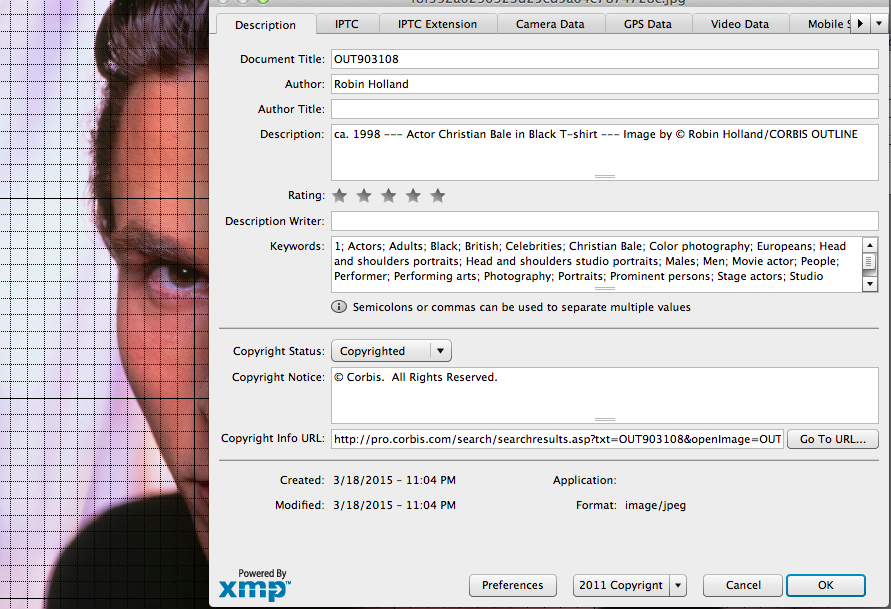Click inside the Keywords text area

pos(597,264)
